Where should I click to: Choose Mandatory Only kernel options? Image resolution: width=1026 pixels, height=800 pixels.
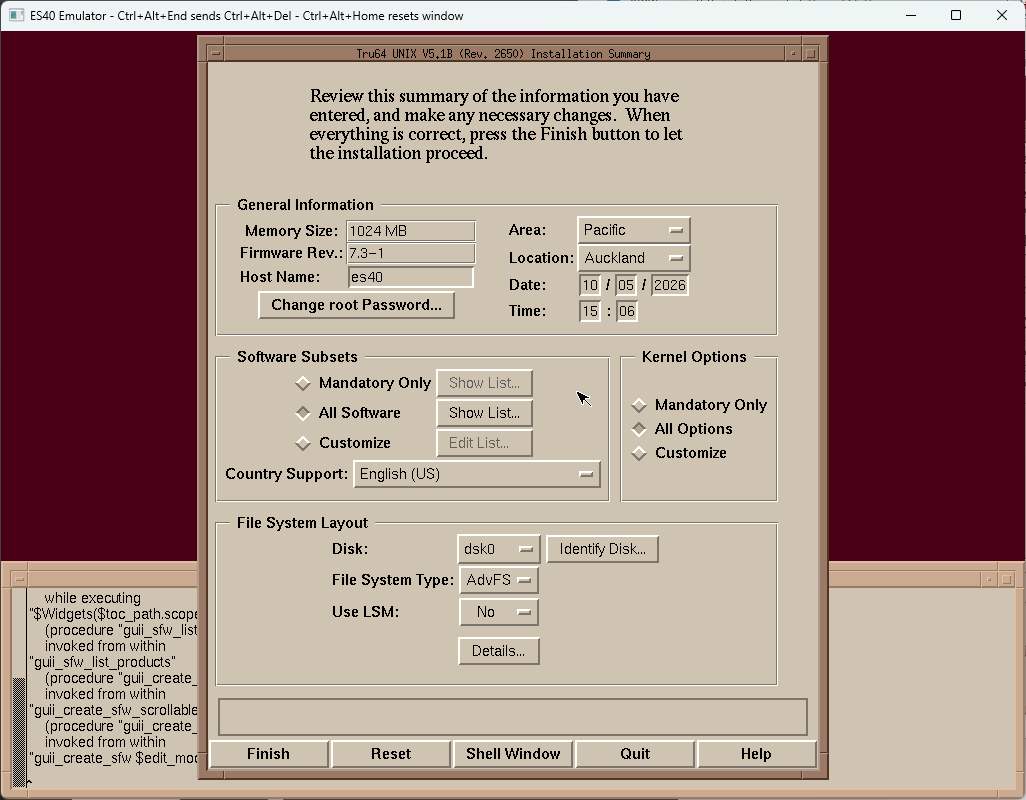[699, 405]
